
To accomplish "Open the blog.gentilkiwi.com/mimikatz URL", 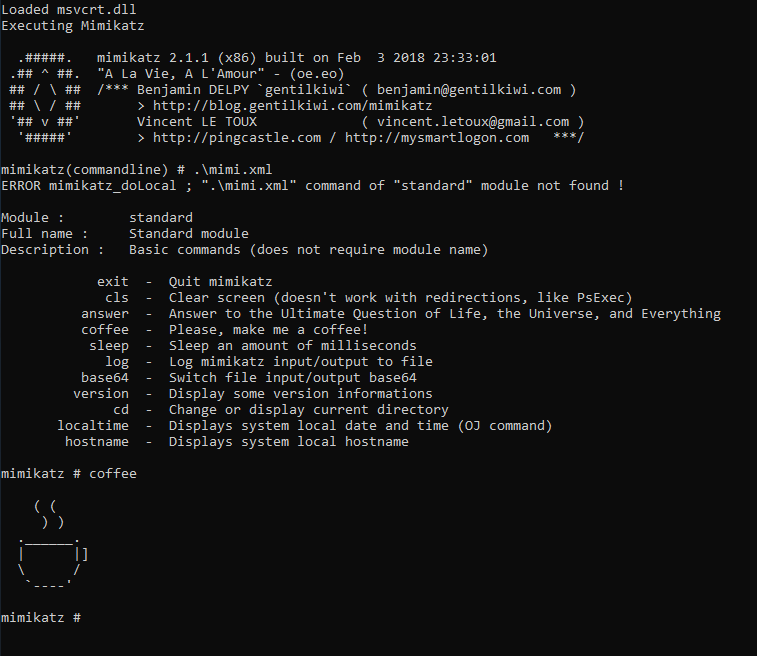I will point(292,105).
